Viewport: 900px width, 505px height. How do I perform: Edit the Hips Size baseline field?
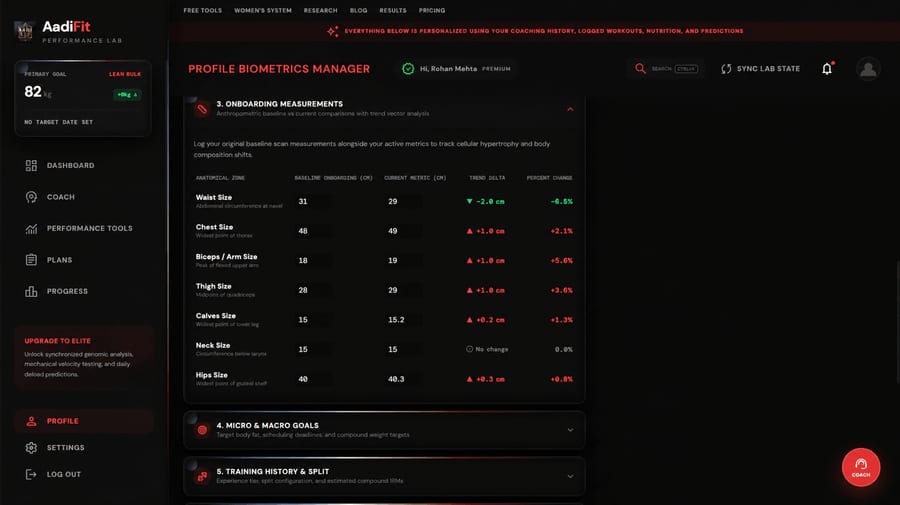point(313,379)
